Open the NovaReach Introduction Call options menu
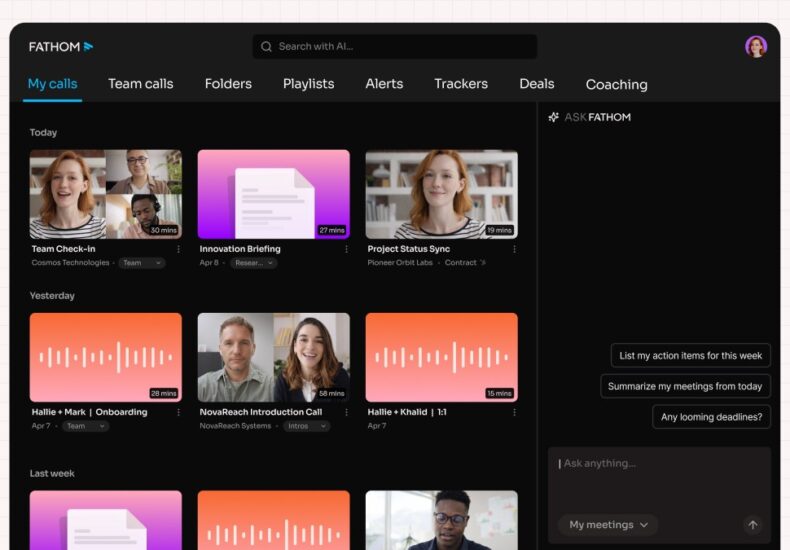This screenshot has height=550, width=790. coord(347,412)
